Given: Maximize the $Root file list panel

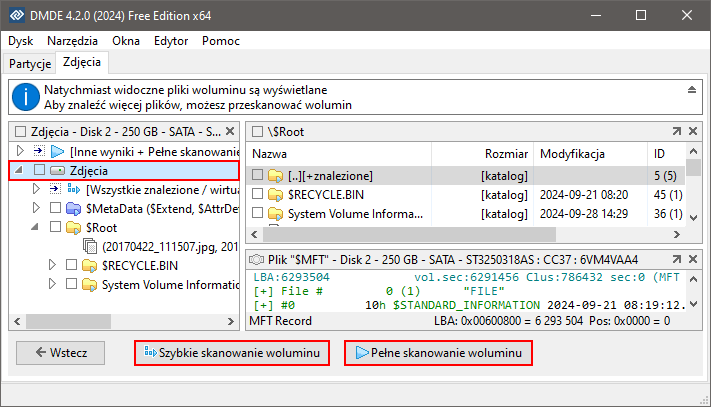Looking at the screenshot, I should (x=677, y=131).
